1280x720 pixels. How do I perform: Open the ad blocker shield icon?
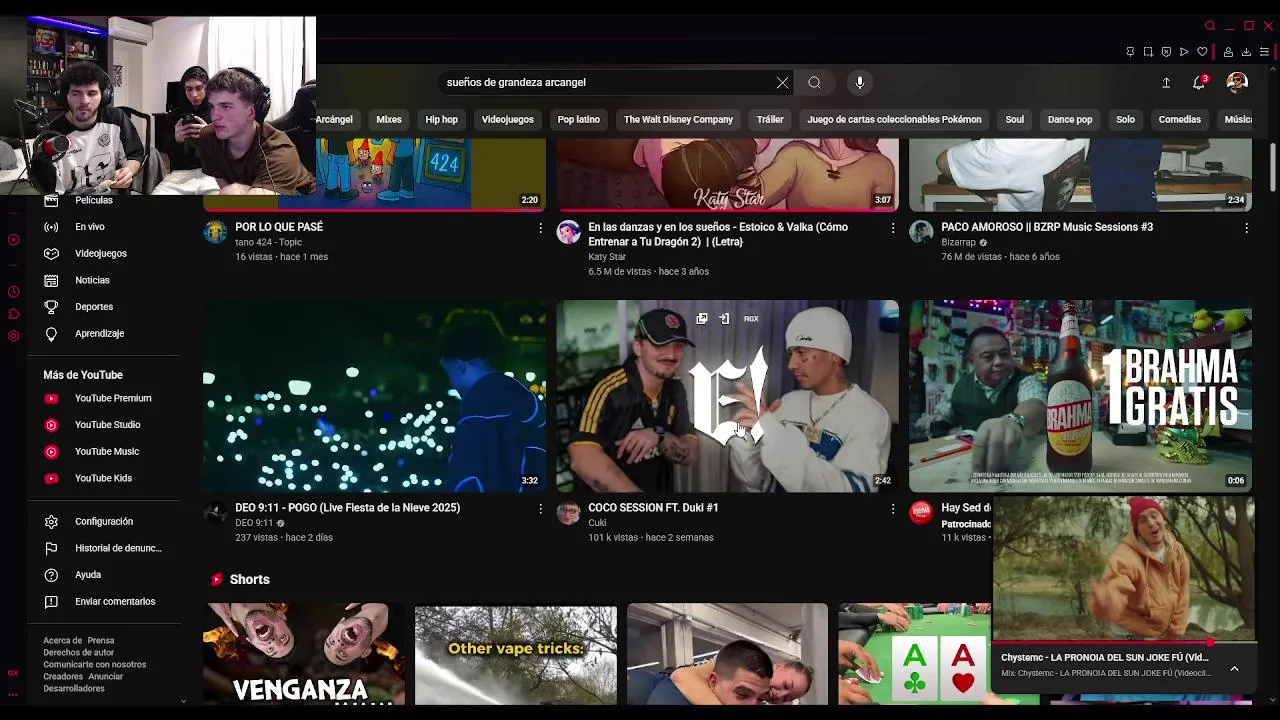[x=1166, y=52]
